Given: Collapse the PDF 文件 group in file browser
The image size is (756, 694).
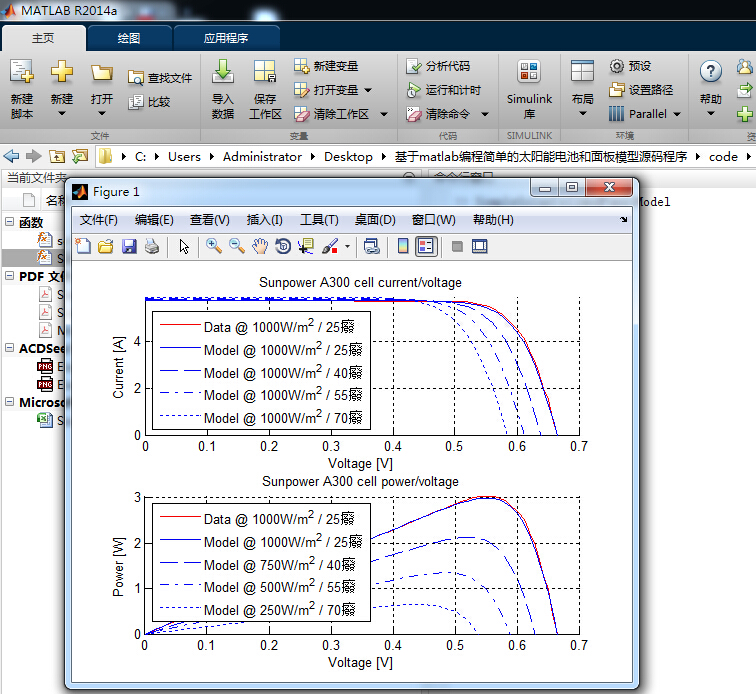Looking at the screenshot, I should point(10,276).
